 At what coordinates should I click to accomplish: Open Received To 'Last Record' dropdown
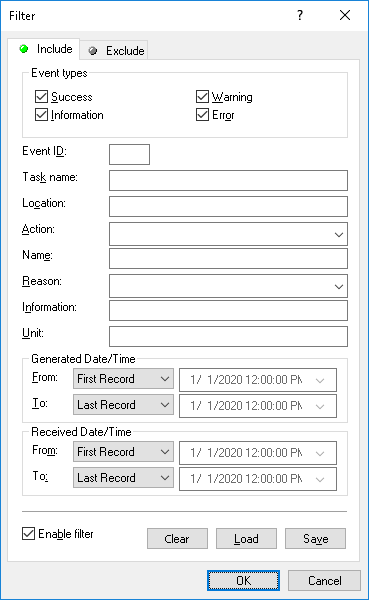click(x=123, y=478)
